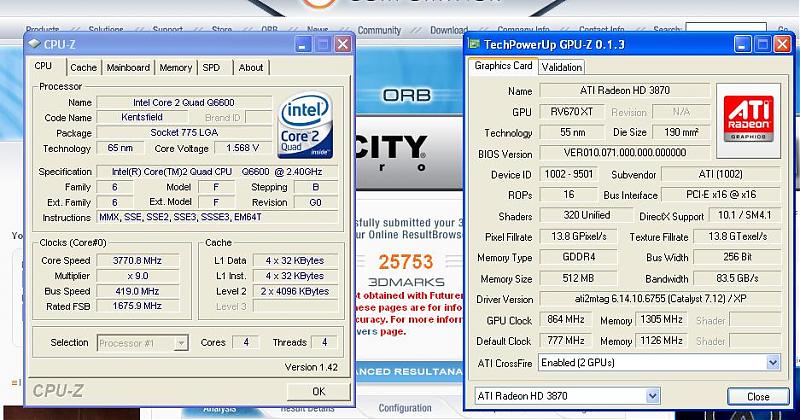The width and height of the screenshot is (800, 420).
Task: Click the Core Speed value 3770.8 MHz
Action: tap(137, 261)
